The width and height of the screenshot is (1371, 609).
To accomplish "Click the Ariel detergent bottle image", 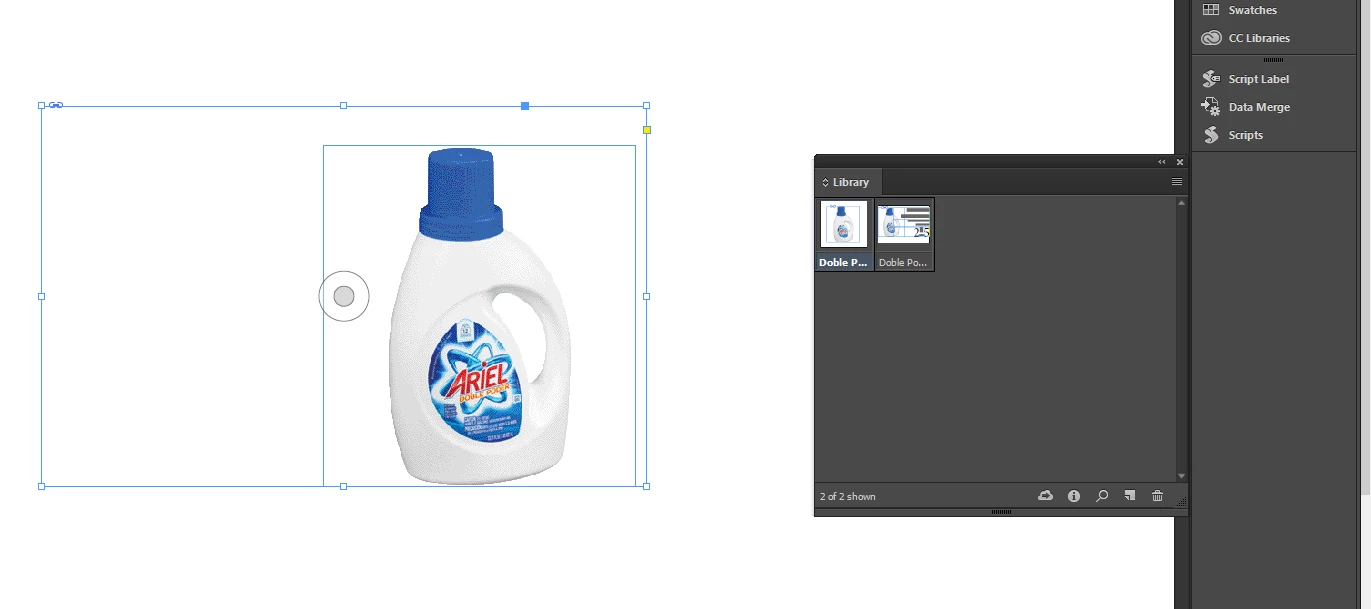I will click(x=479, y=316).
